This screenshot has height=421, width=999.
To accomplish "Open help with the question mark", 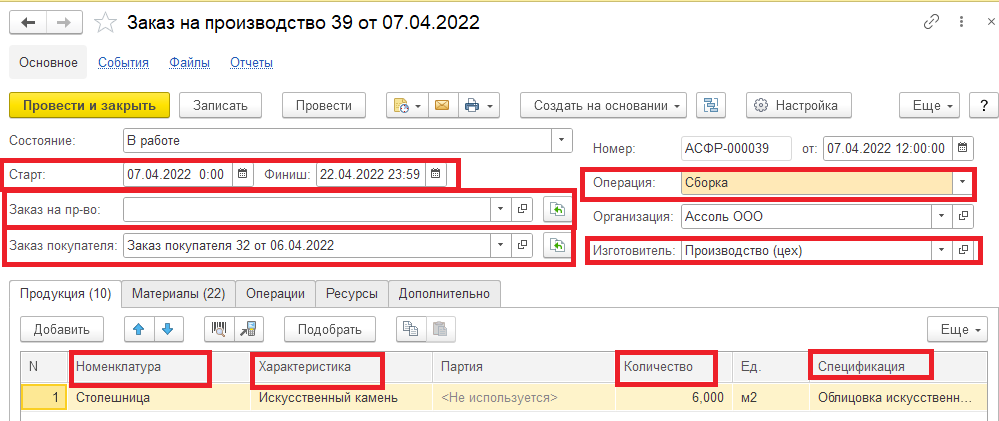I will tap(983, 106).
